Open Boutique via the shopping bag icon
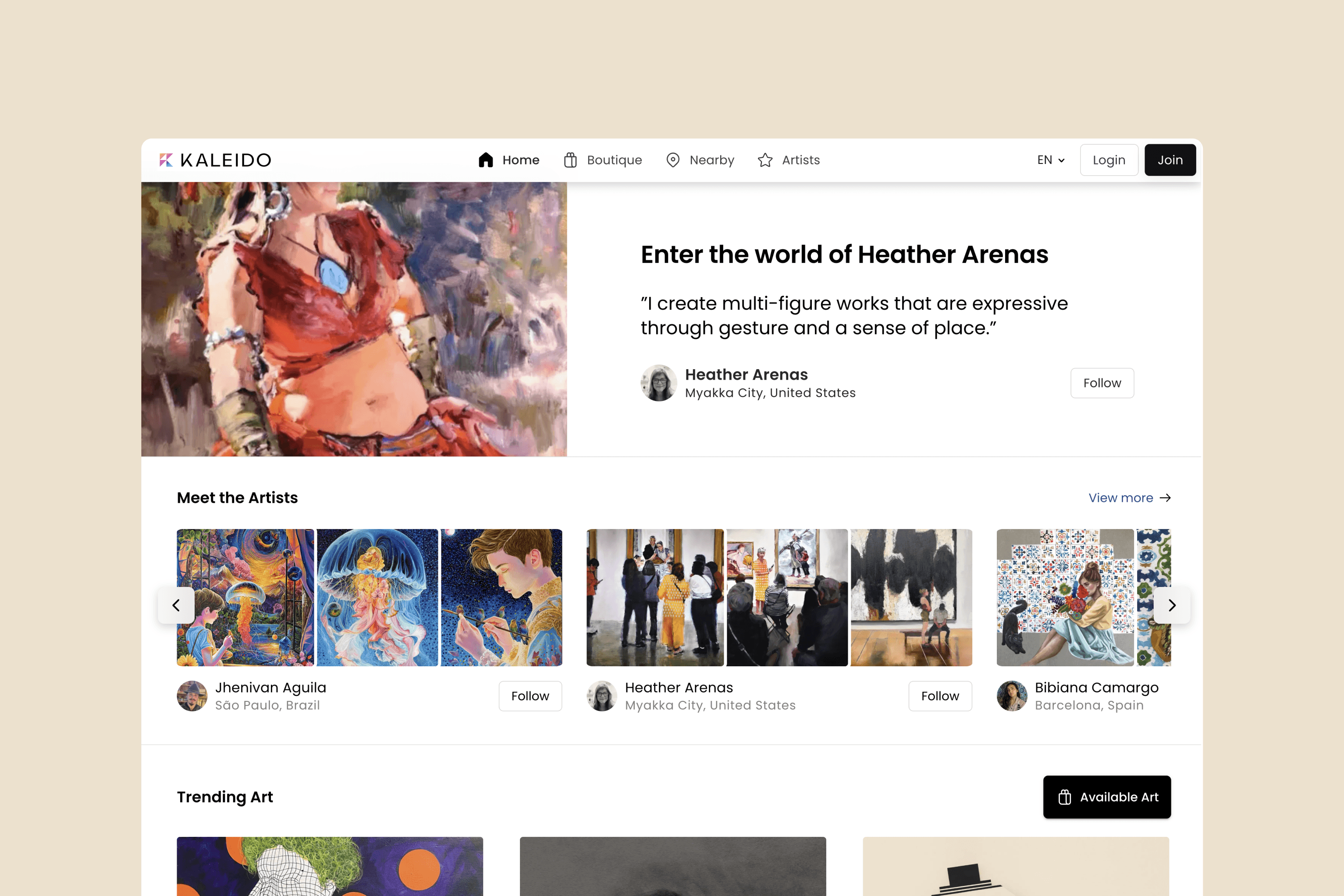 click(570, 160)
